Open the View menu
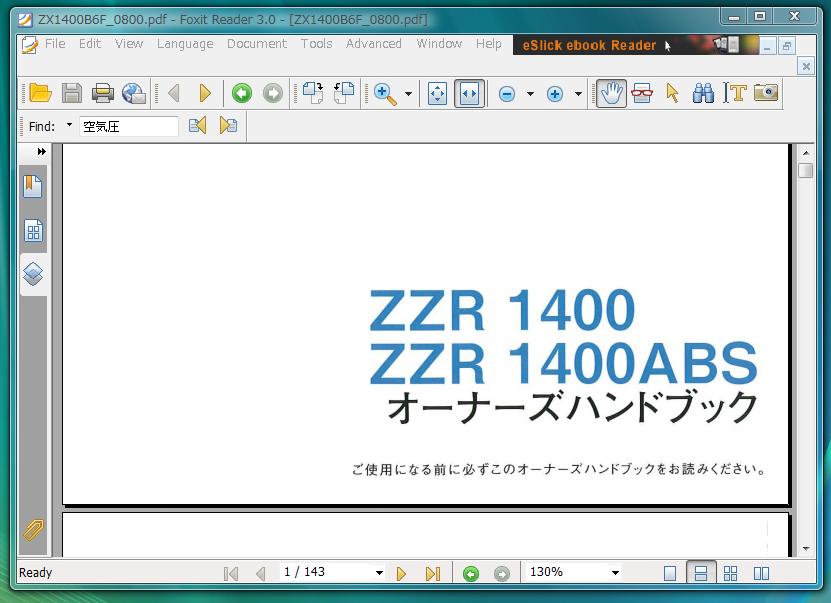Screen dimensions: 831x603 [129, 43]
